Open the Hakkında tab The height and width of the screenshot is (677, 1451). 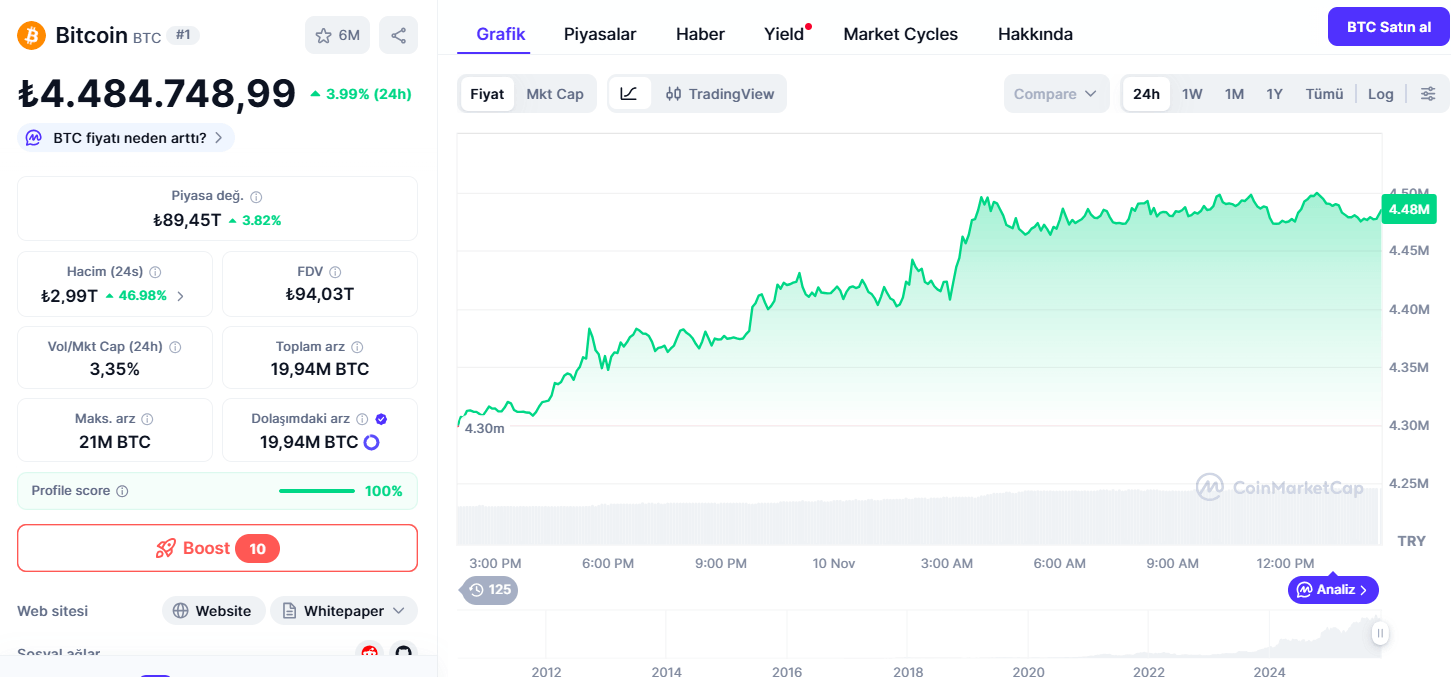click(x=1035, y=34)
